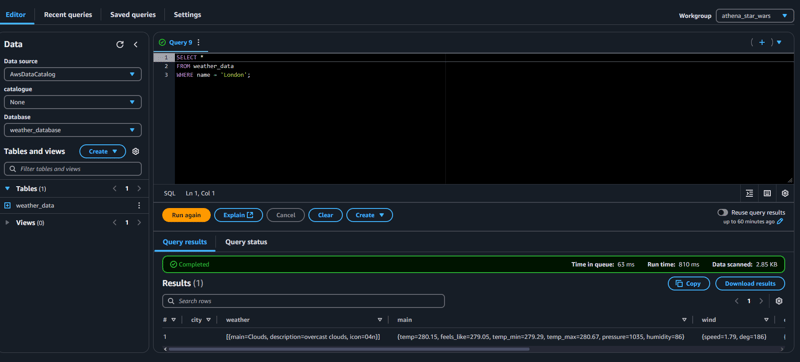
Task: Open weather_data table options menu
Action: (139, 205)
